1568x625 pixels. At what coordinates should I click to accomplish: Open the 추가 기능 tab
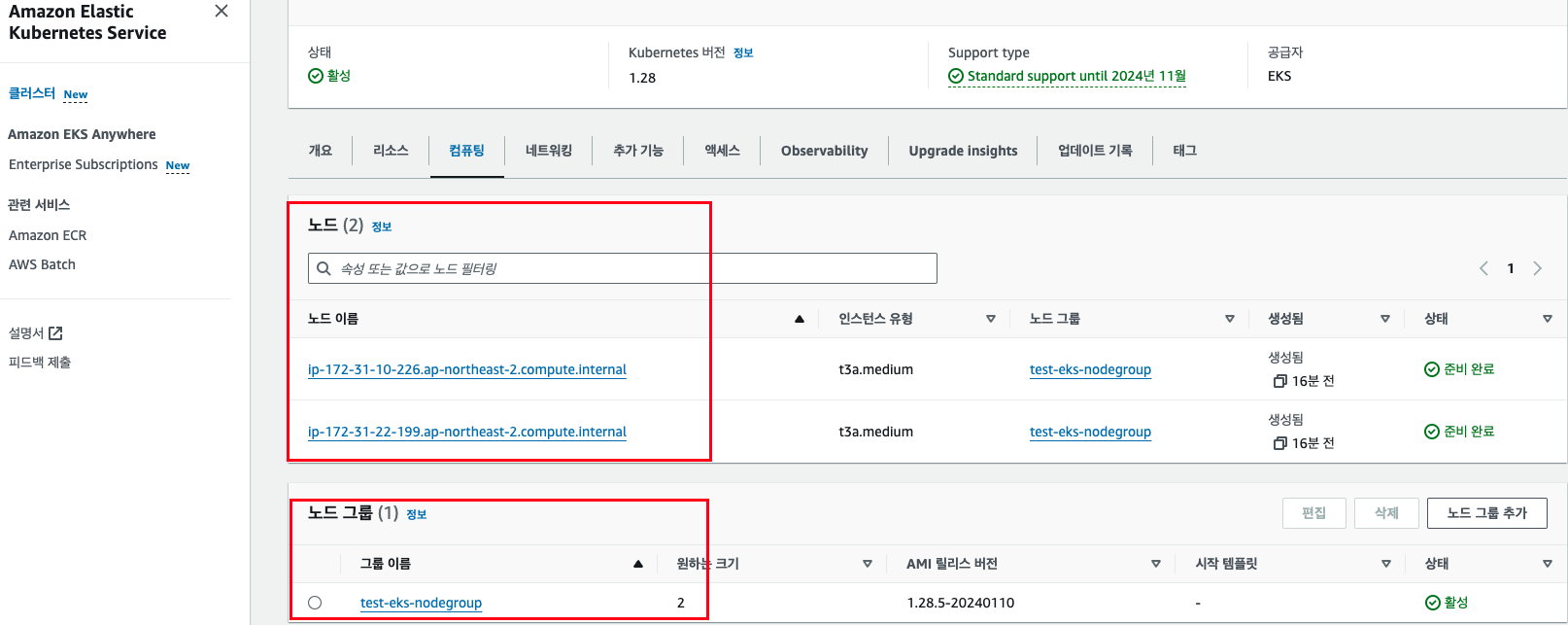pyautogui.click(x=638, y=151)
